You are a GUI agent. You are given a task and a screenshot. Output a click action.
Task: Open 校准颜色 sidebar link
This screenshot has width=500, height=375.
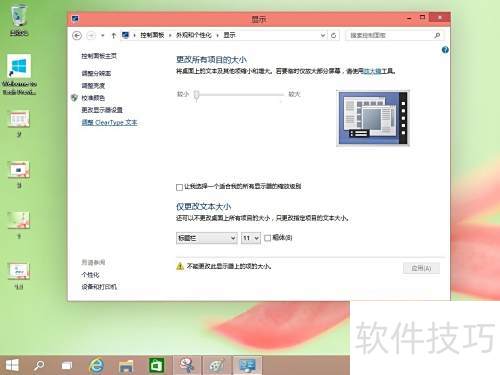click(93, 98)
